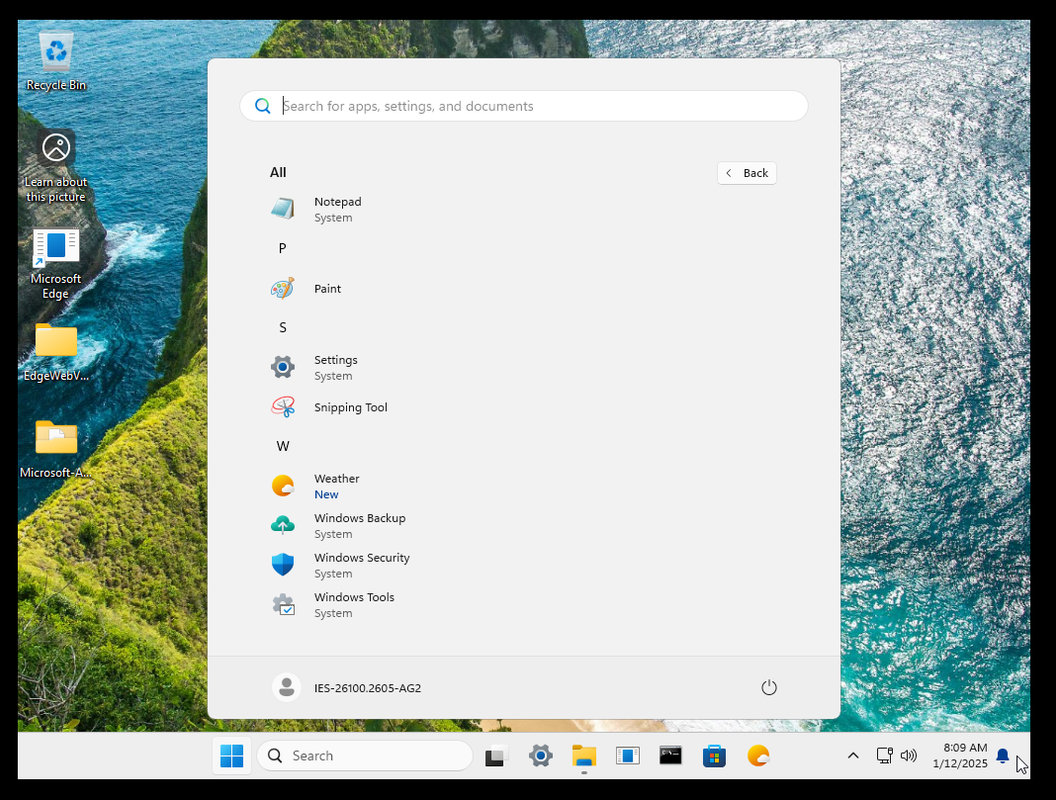Viewport: 1056px width, 800px height.
Task: Click the "Windows Tools" text label
Action: [354, 597]
